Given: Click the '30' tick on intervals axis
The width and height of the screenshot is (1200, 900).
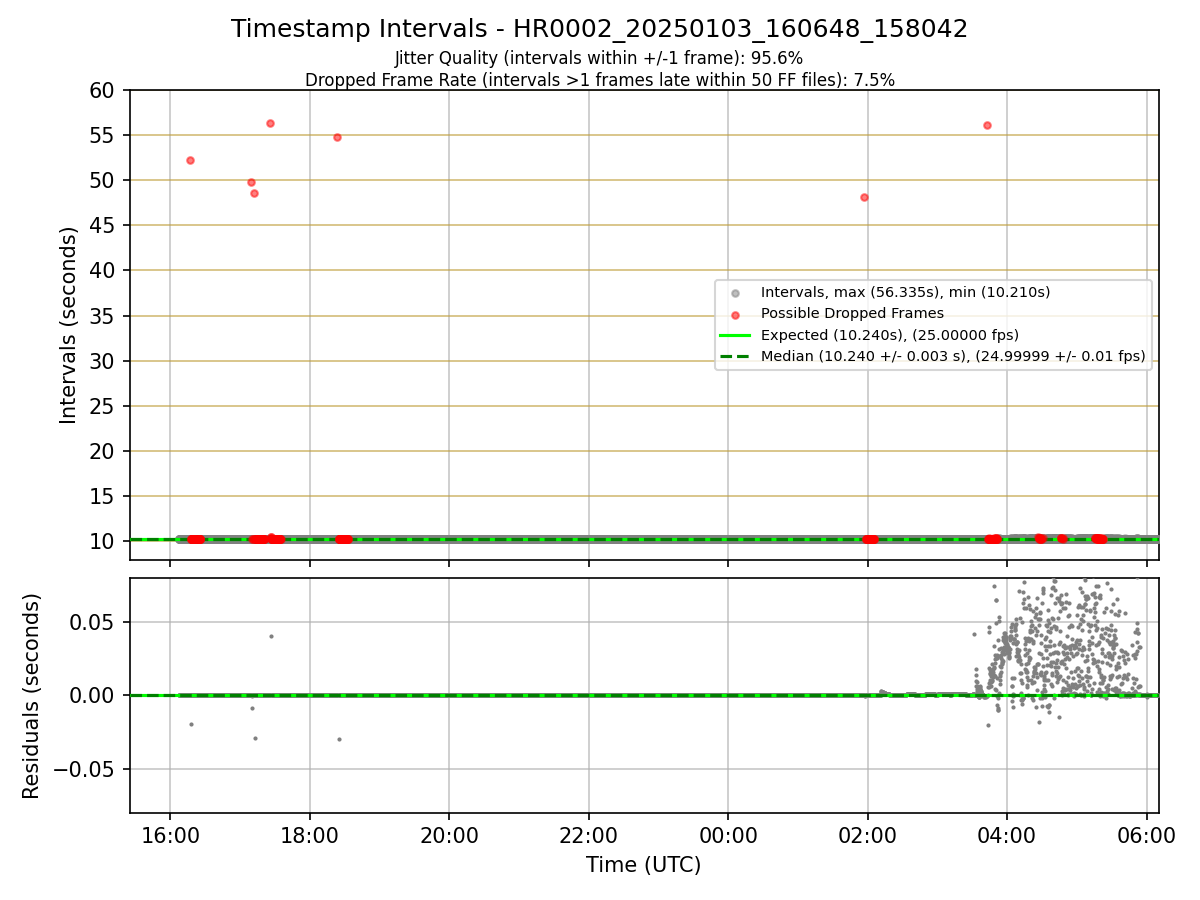Looking at the screenshot, I should pyautogui.click(x=104, y=361).
